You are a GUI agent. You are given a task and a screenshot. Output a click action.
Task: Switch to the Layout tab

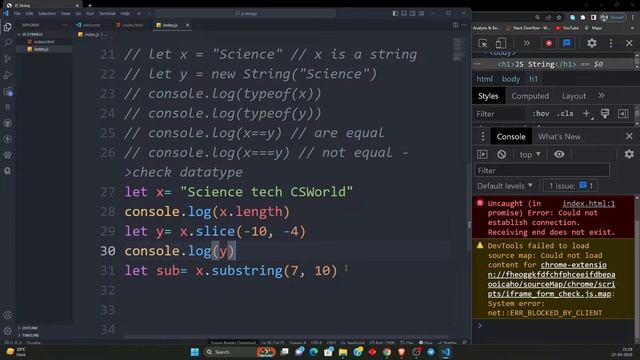tap(573, 96)
